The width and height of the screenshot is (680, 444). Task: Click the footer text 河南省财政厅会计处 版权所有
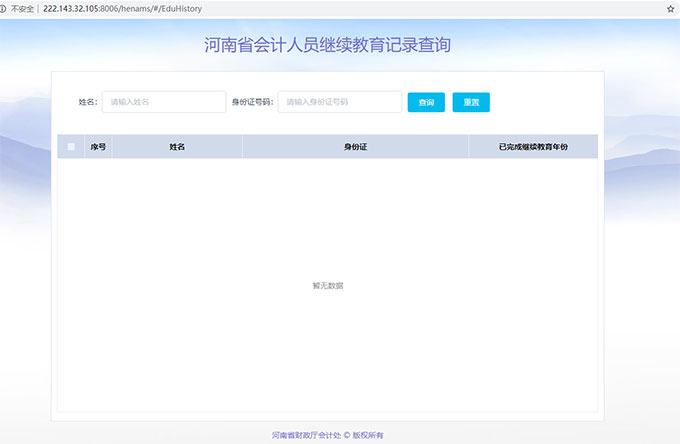click(328, 436)
